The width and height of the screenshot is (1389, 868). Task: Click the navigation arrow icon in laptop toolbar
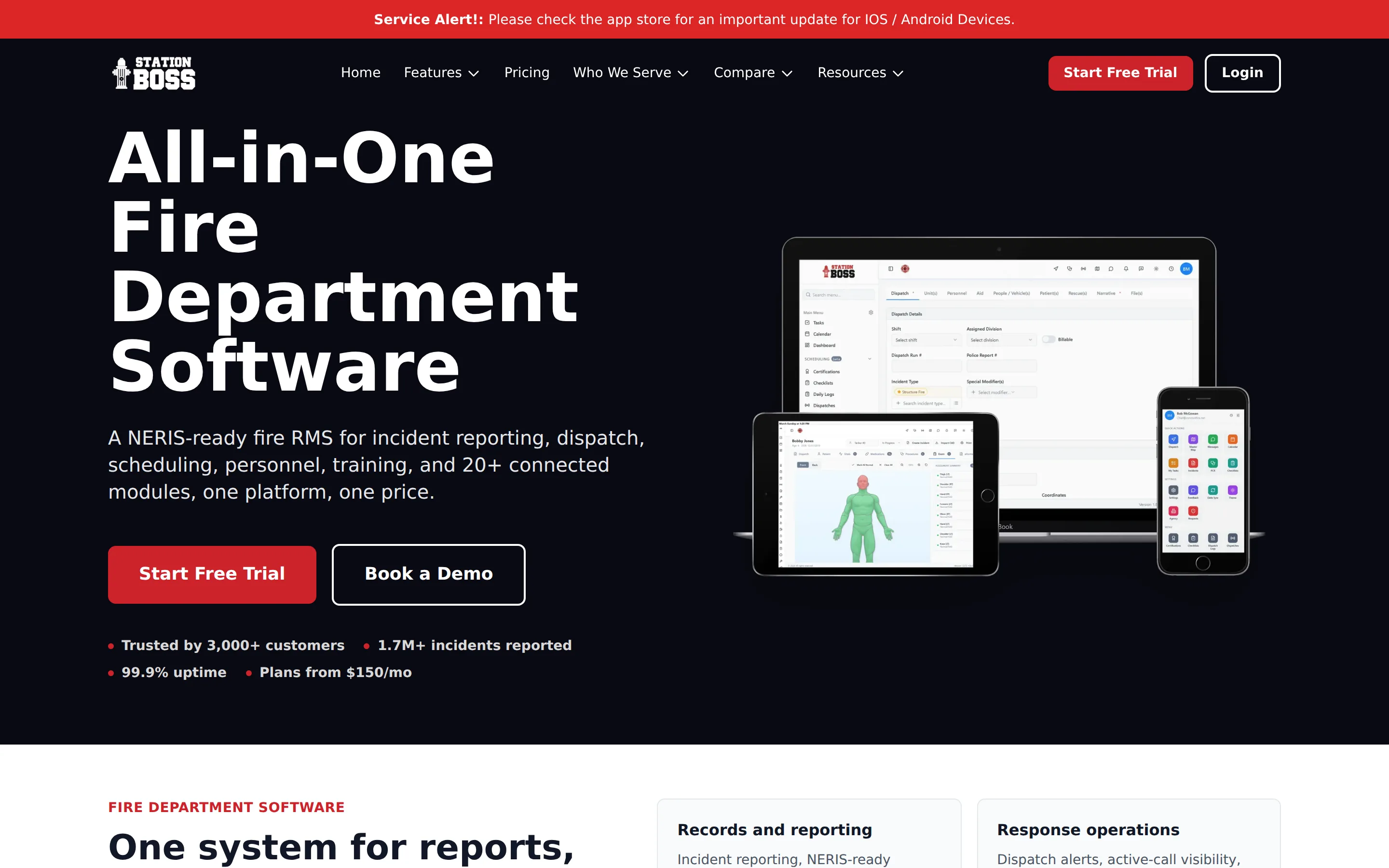tap(1056, 269)
